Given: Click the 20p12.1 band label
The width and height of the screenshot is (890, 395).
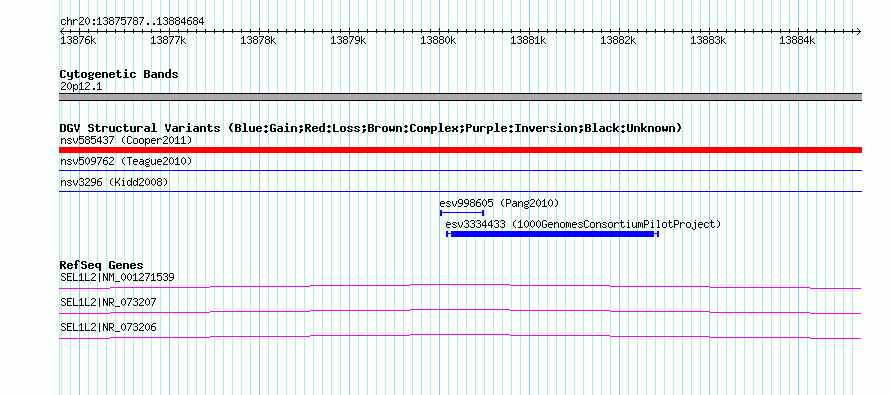Looking at the screenshot, I should click(x=81, y=87).
